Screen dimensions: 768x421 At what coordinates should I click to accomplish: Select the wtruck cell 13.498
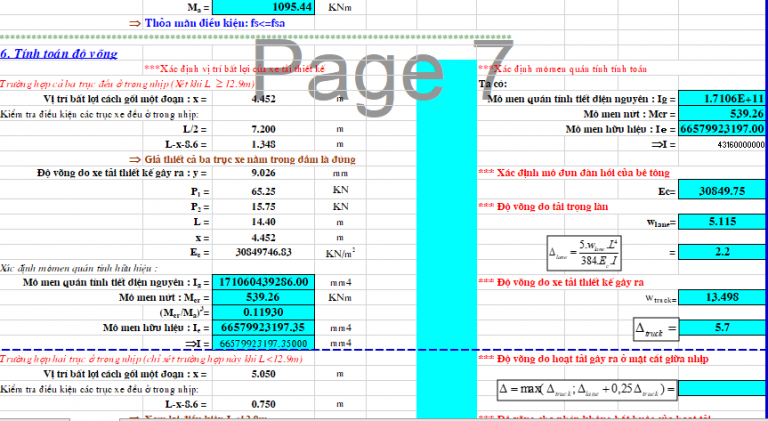point(723,298)
